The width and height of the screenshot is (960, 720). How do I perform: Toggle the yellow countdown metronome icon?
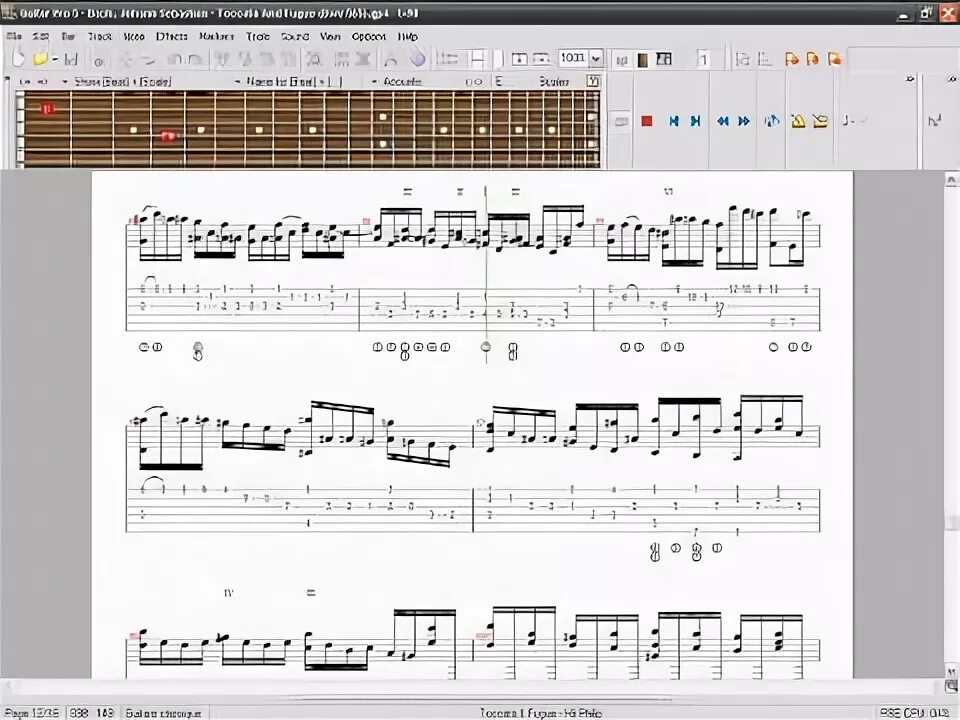click(x=820, y=121)
